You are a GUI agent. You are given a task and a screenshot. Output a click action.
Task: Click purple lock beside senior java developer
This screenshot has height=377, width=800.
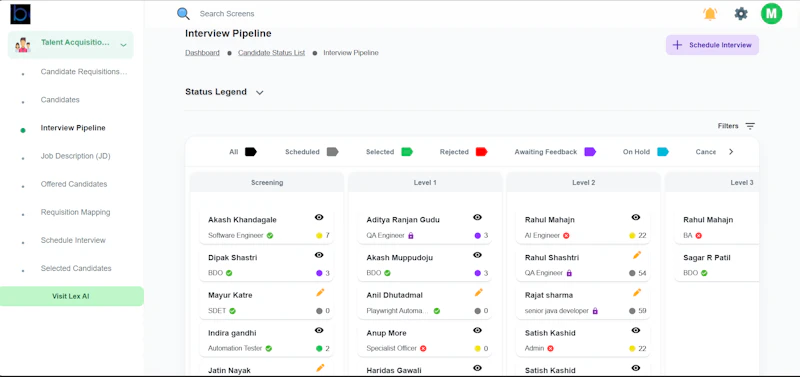pyautogui.click(x=595, y=311)
